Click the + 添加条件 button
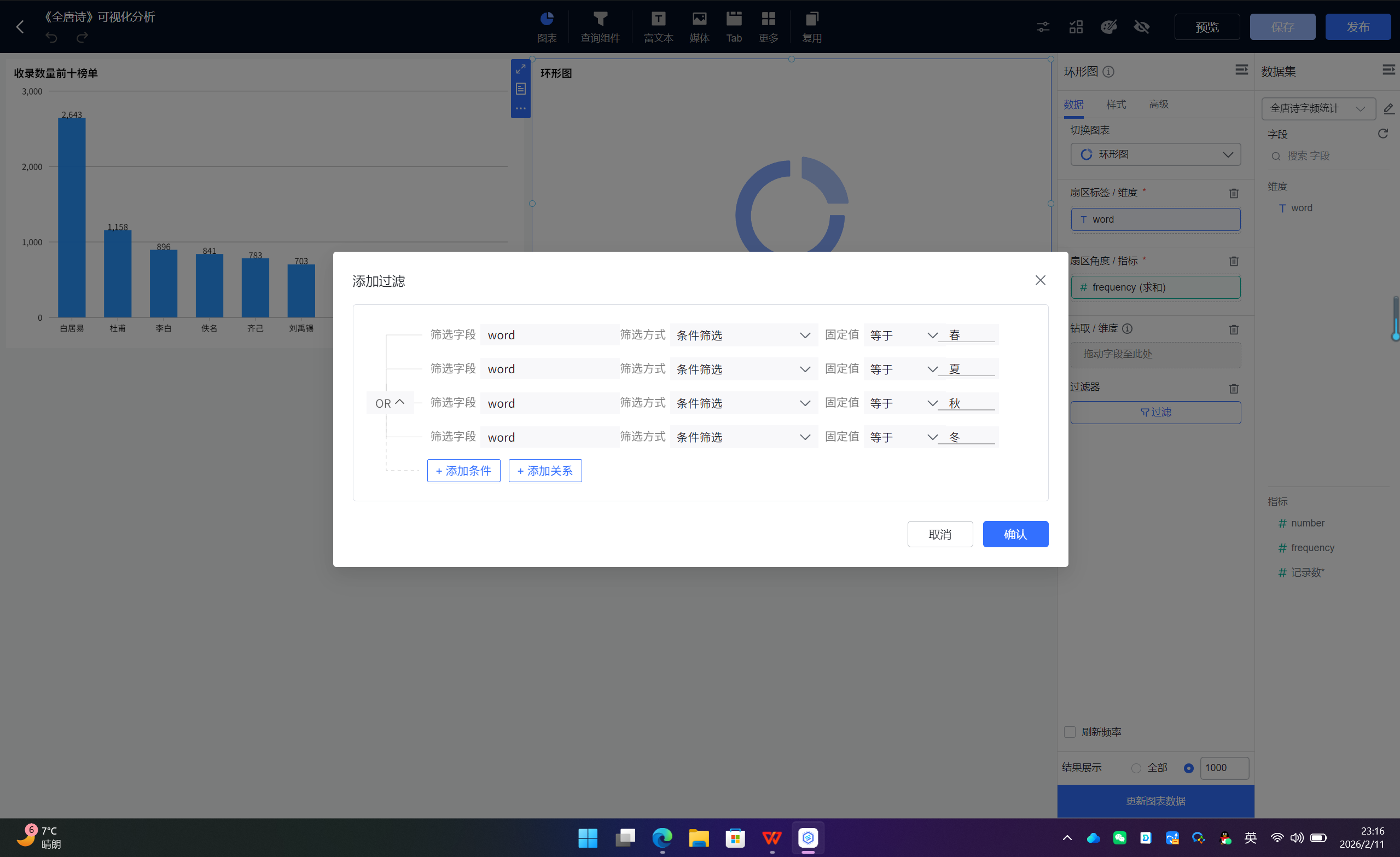The height and width of the screenshot is (857, 1400). 463,471
